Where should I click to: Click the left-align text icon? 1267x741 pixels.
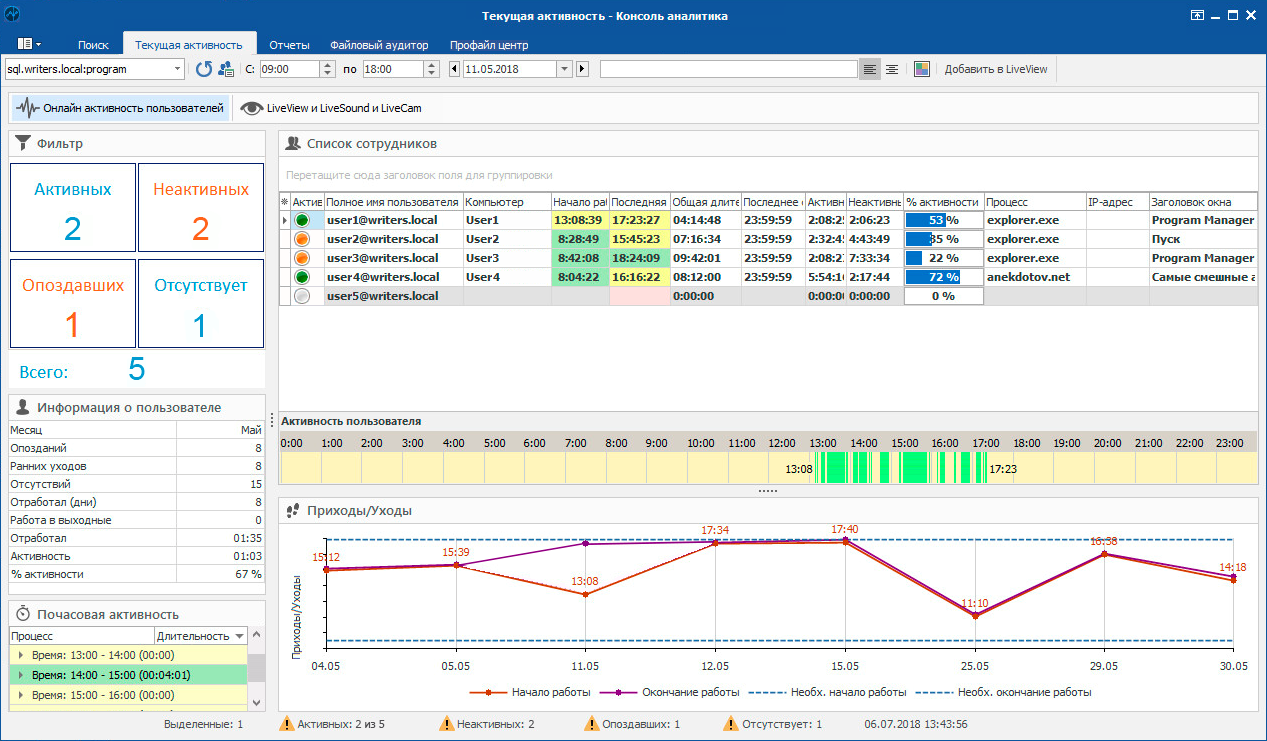(870, 69)
